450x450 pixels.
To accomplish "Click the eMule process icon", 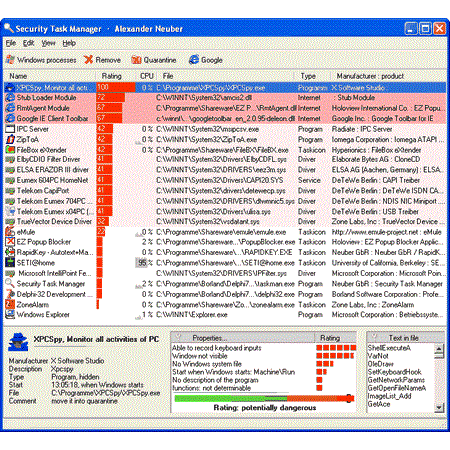I will 10,232.
